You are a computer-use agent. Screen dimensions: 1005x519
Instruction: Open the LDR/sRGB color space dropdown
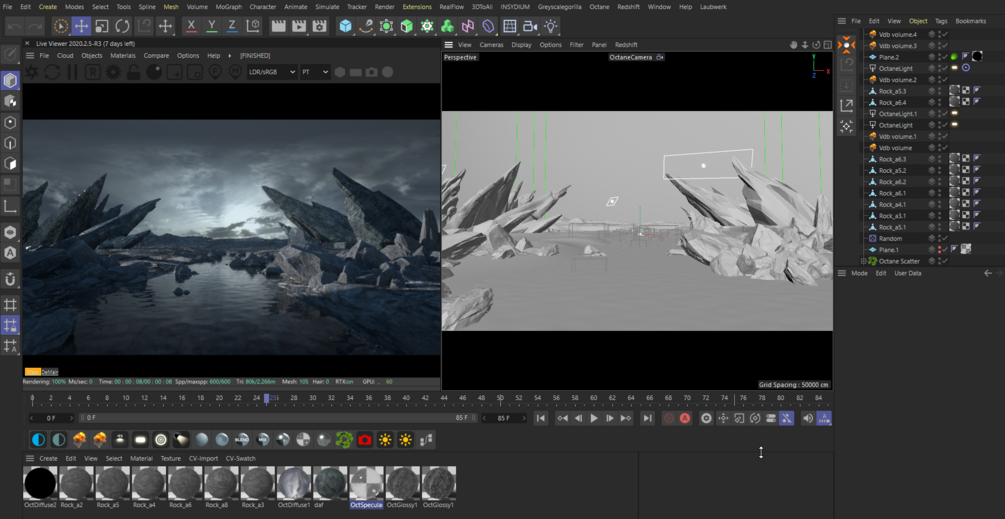point(271,72)
